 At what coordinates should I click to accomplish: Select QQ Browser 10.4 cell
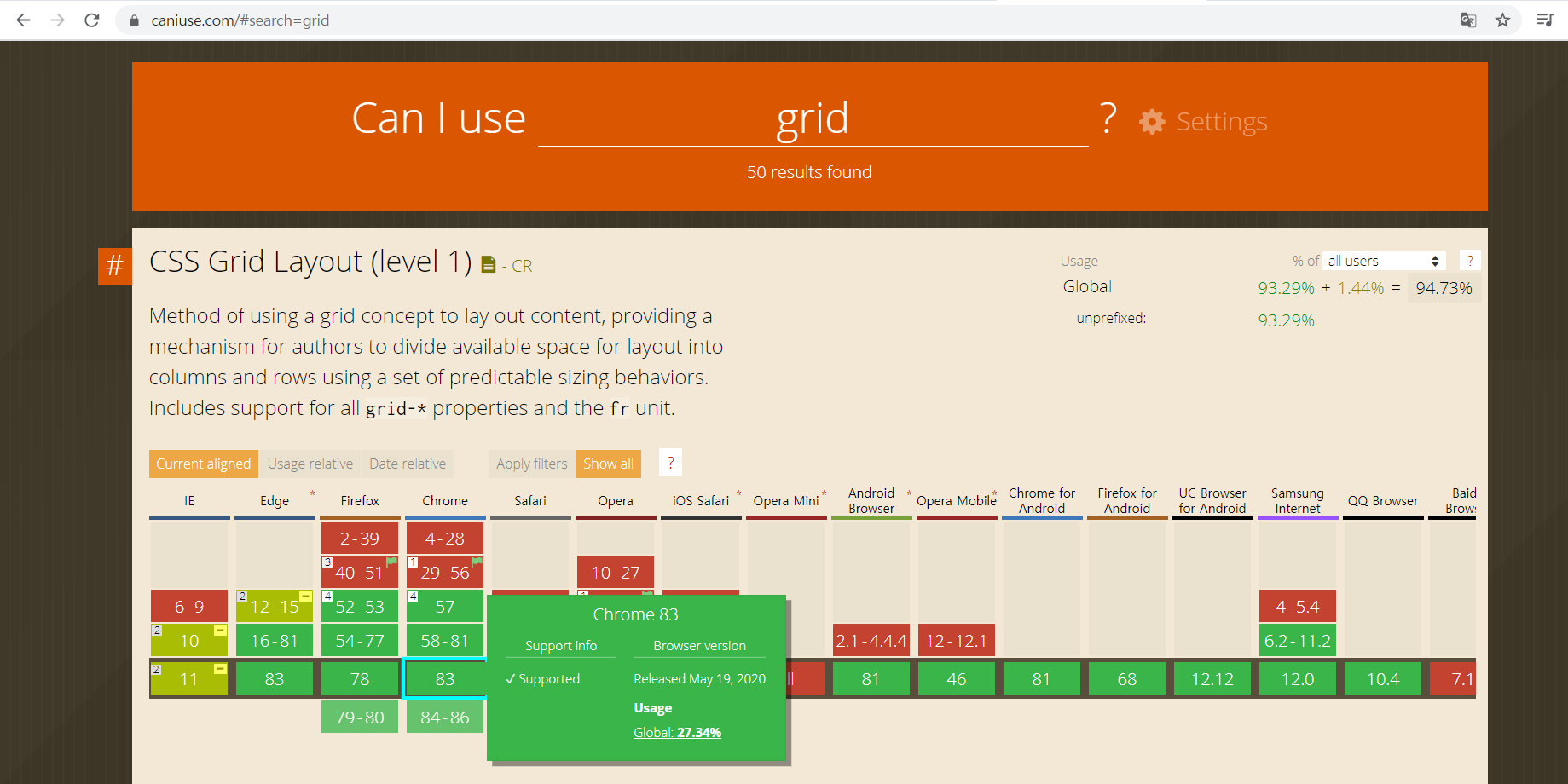[1383, 678]
